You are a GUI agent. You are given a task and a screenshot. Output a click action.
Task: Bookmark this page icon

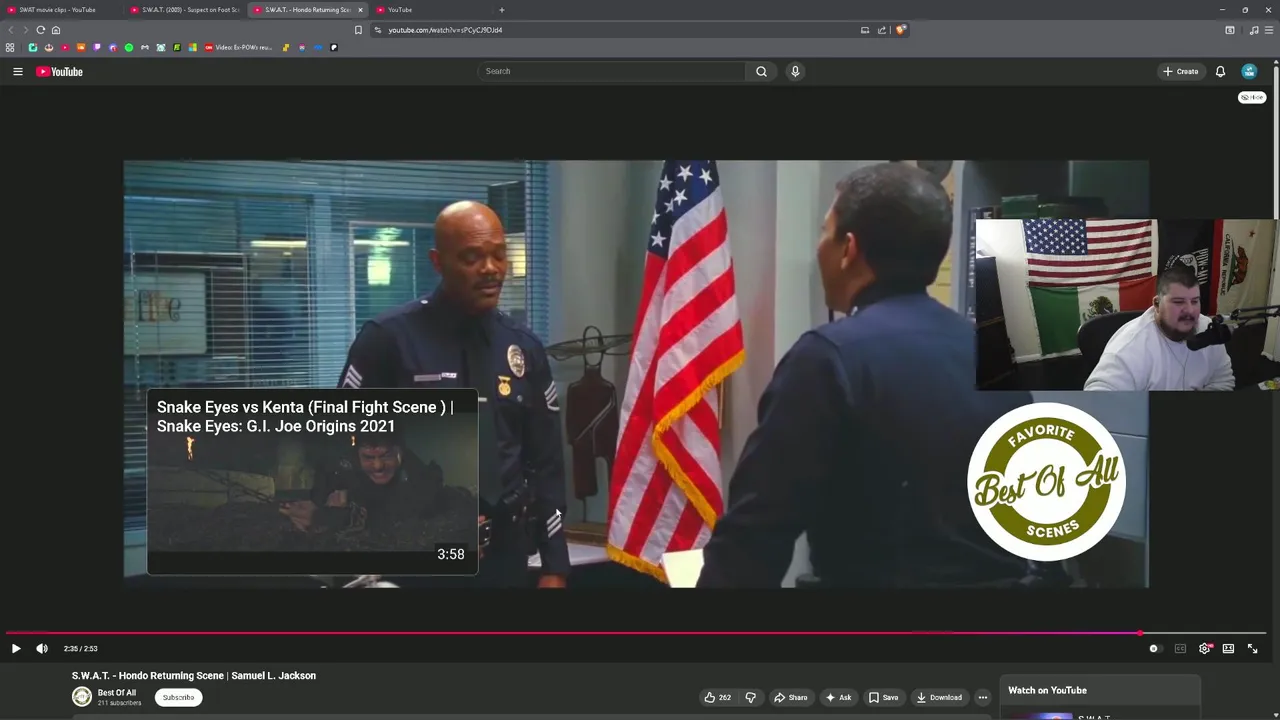click(x=358, y=30)
